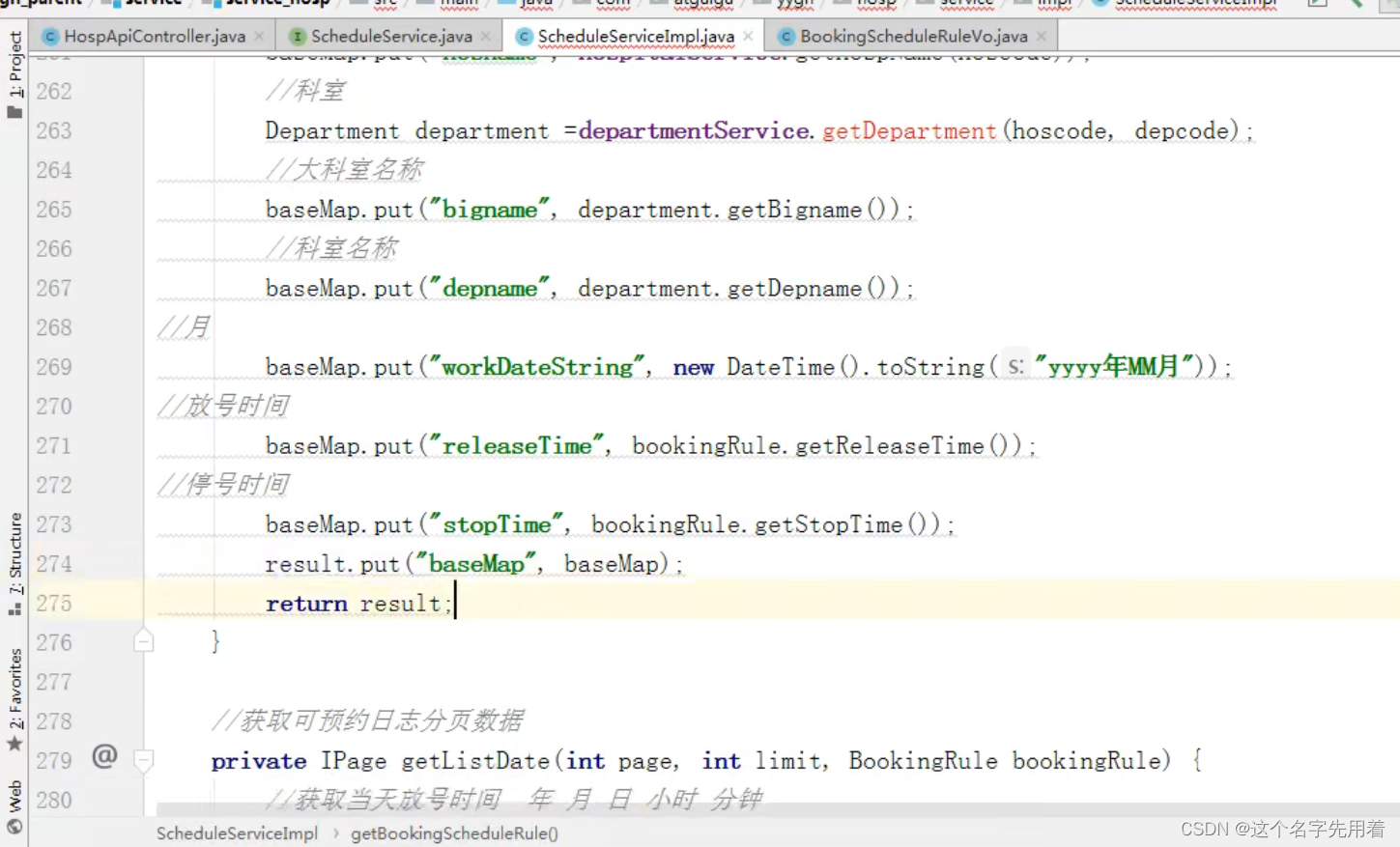Viewport: 1400px width, 847px height.
Task: Click the "yyyy年MM月" format string
Action: click(x=1114, y=367)
